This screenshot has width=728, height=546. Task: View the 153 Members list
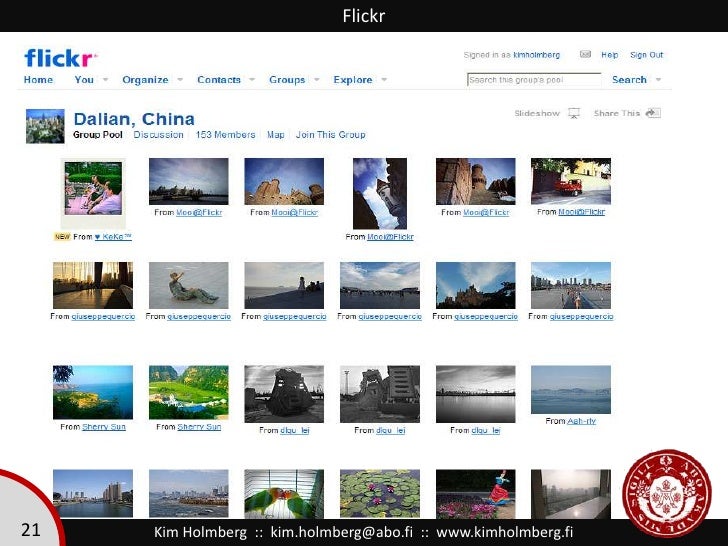[x=225, y=135]
